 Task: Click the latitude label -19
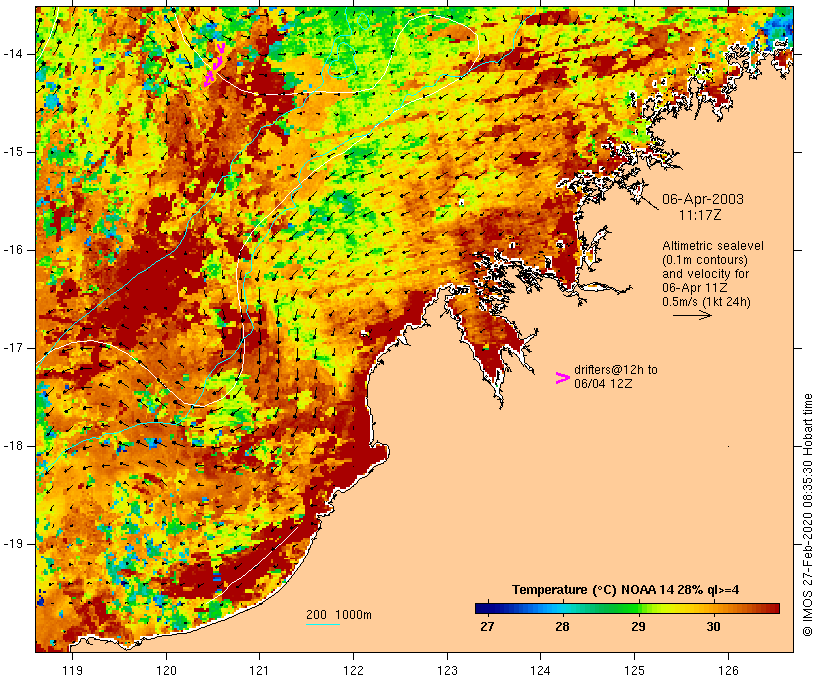[x=13, y=544]
